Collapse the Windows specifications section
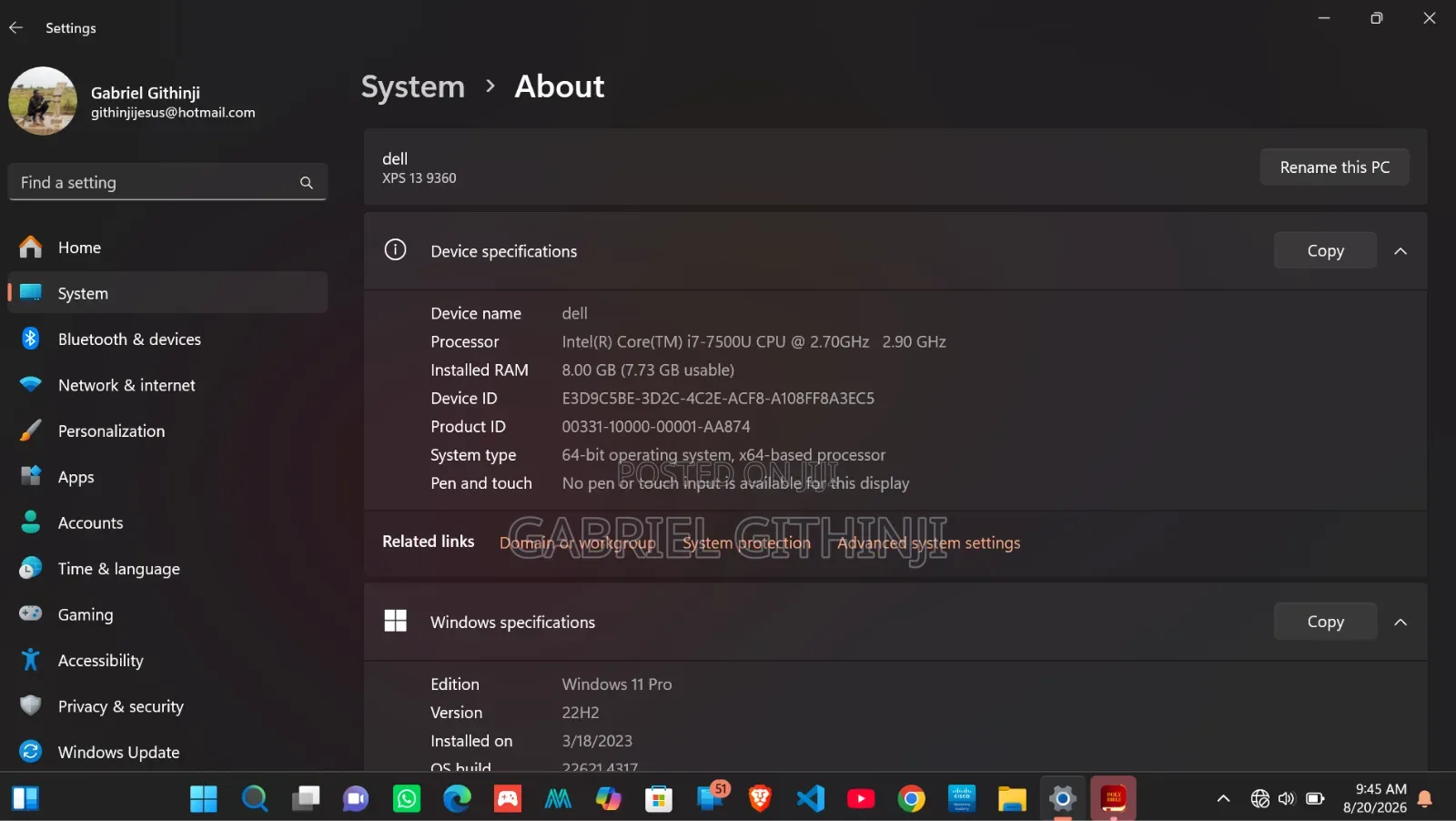Image resolution: width=1456 pixels, height=821 pixels. coord(1400,622)
